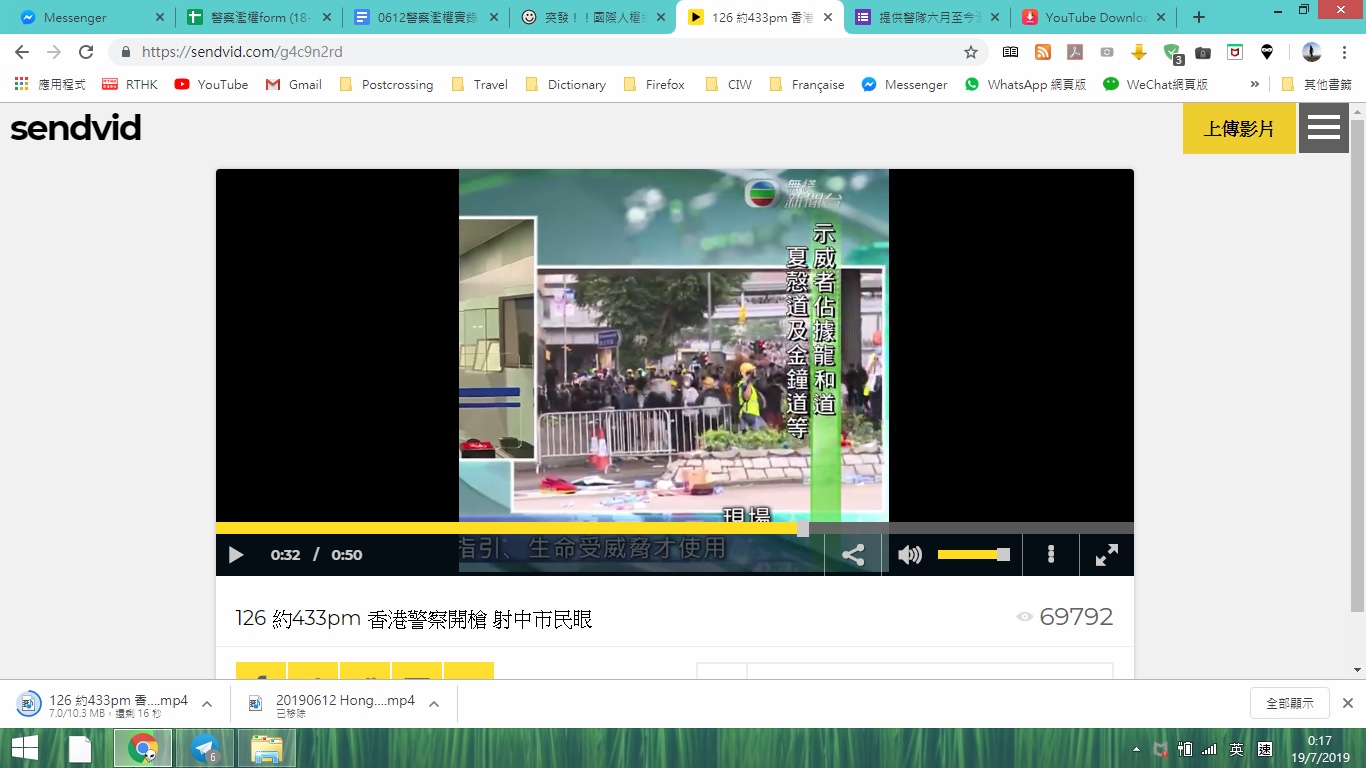Viewport: 1366px width, 768px height.
Task: Open the video share icon
Action: pos(853,555)
